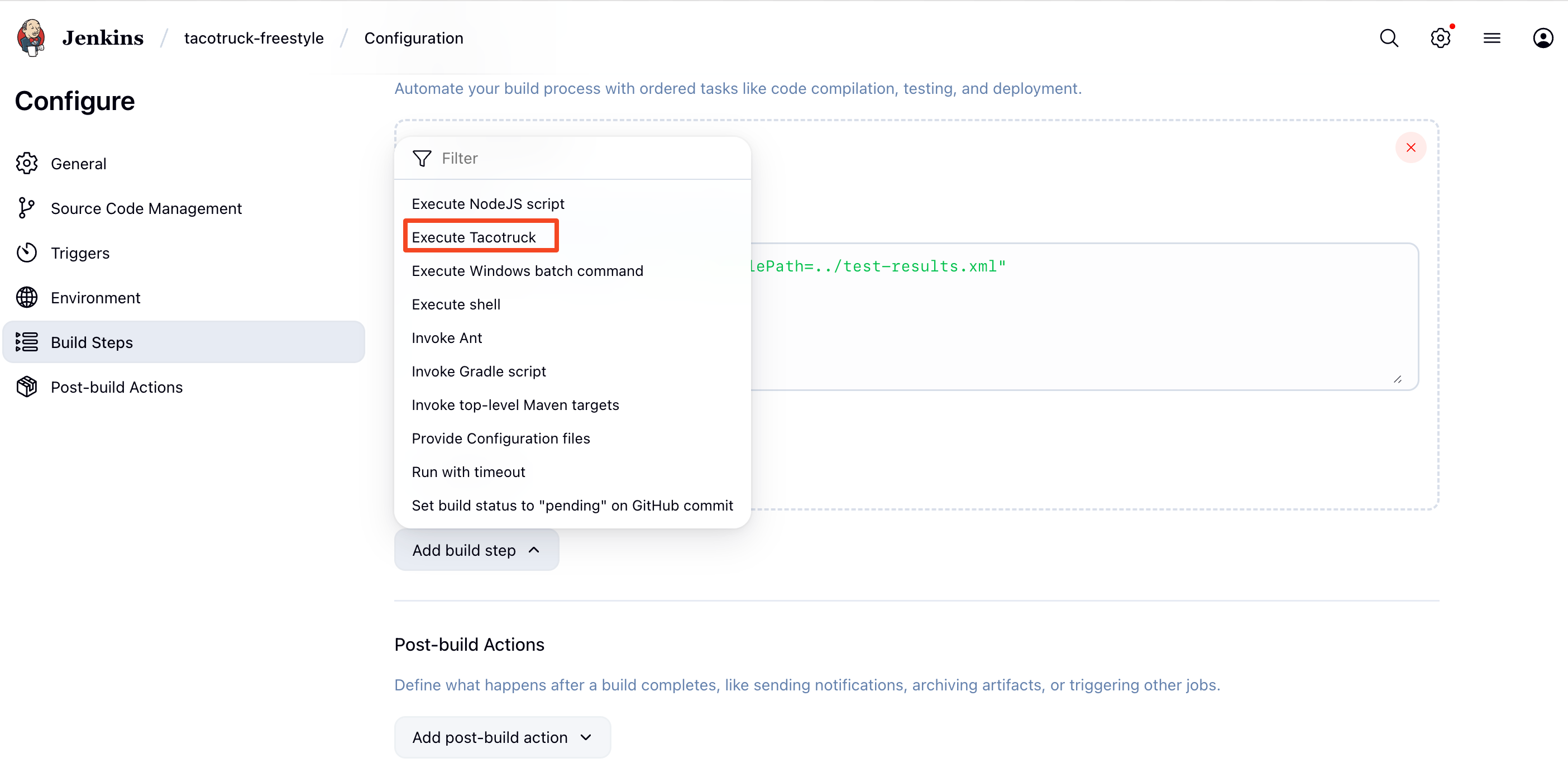
Task: Click the Environment globe icon
Action: point(27,298)
